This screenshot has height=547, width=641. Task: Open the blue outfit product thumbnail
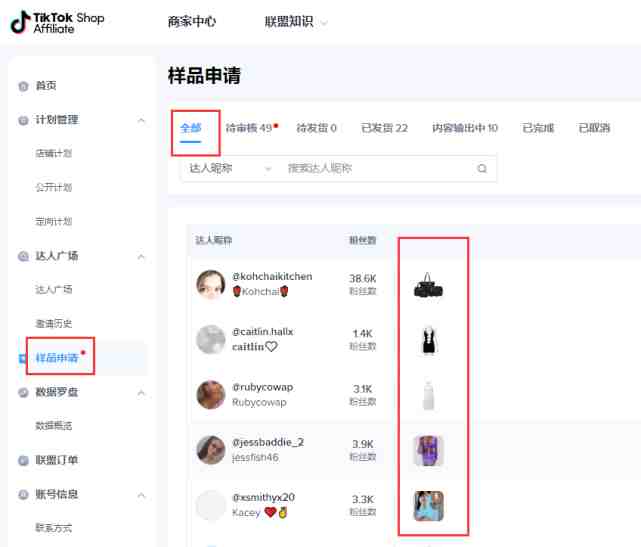click(x=428, y=506)
